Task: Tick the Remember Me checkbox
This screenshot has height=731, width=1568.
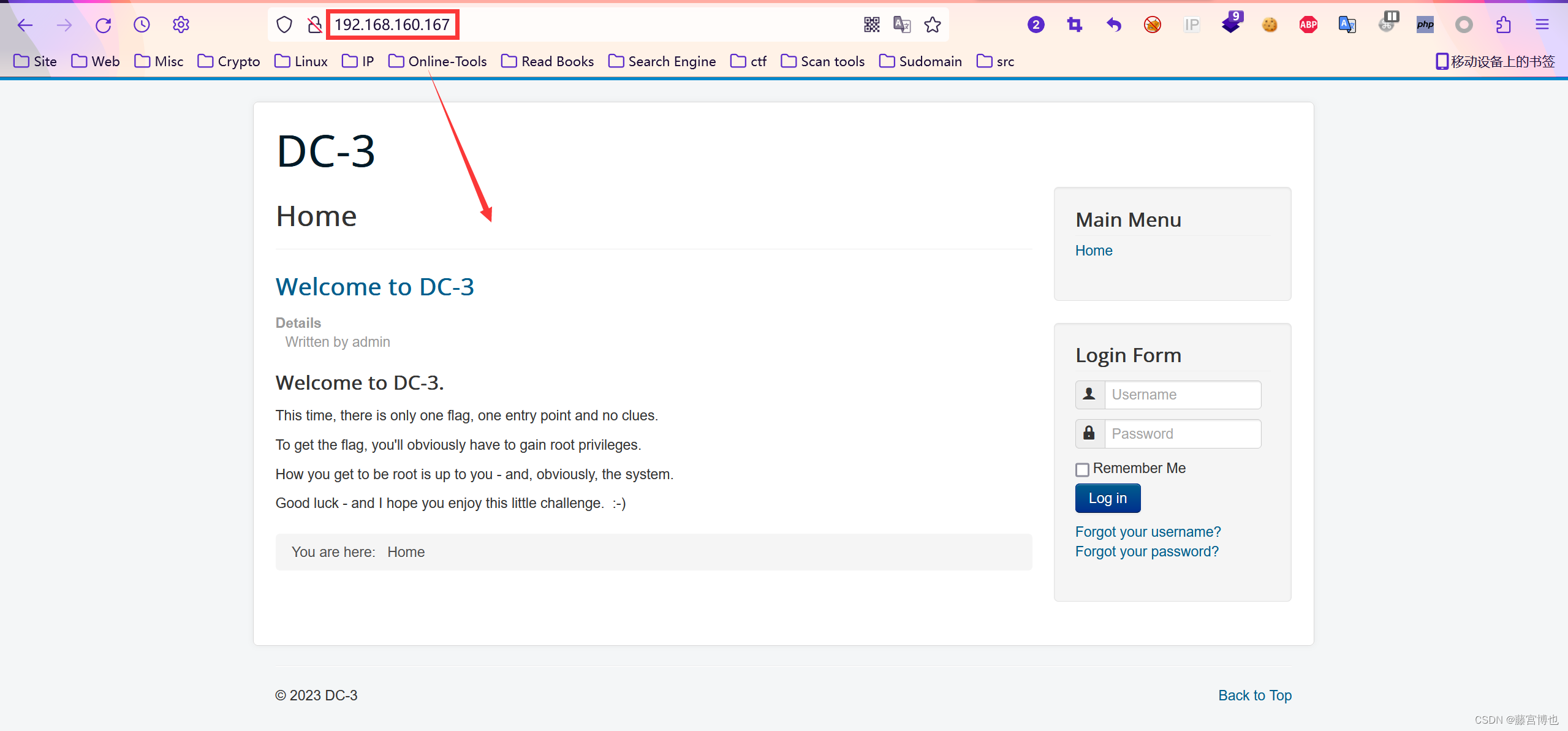Action: pyautogui.click(x=1083, y=469)
